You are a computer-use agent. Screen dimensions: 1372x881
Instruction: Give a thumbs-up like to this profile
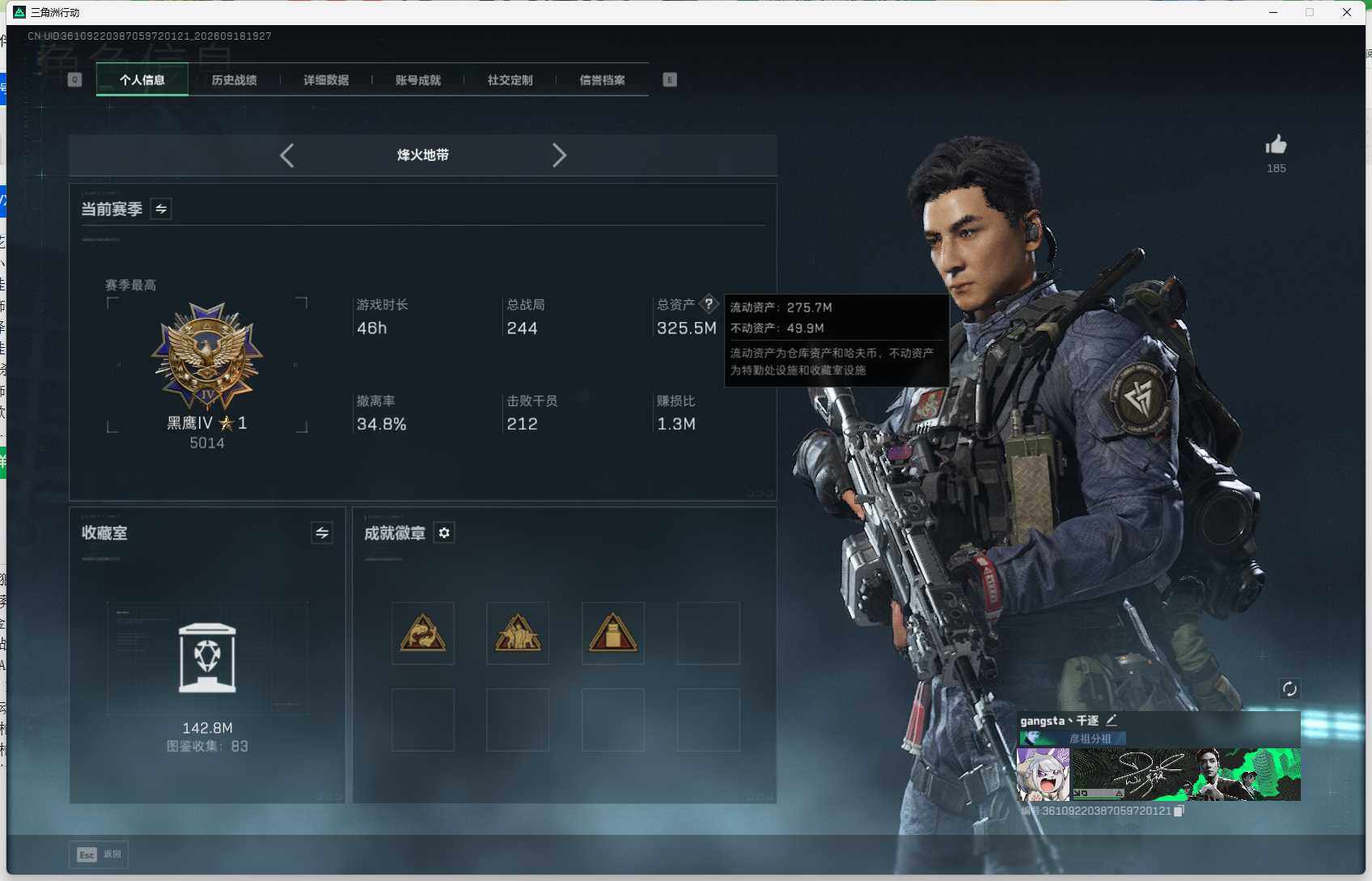1276,145
